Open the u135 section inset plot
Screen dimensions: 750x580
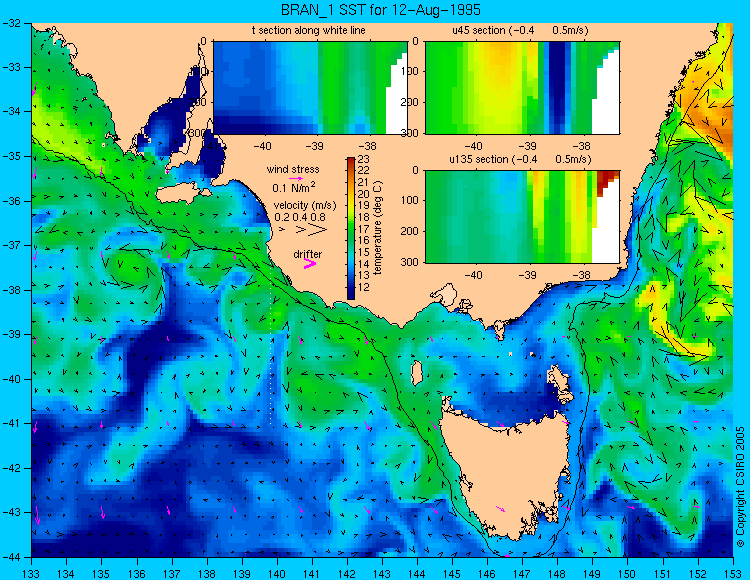click(x=522, y=216)
